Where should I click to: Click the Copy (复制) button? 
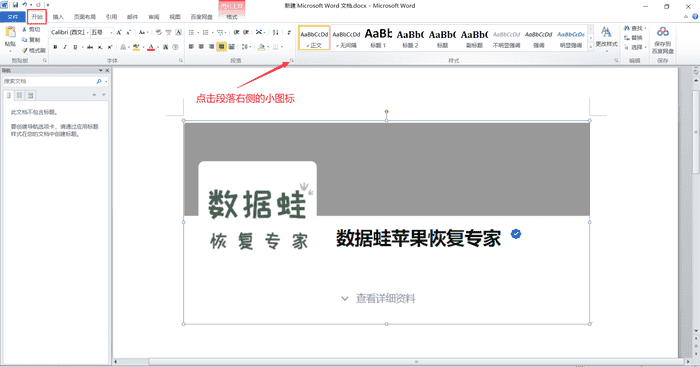click(x=31, y=40)
